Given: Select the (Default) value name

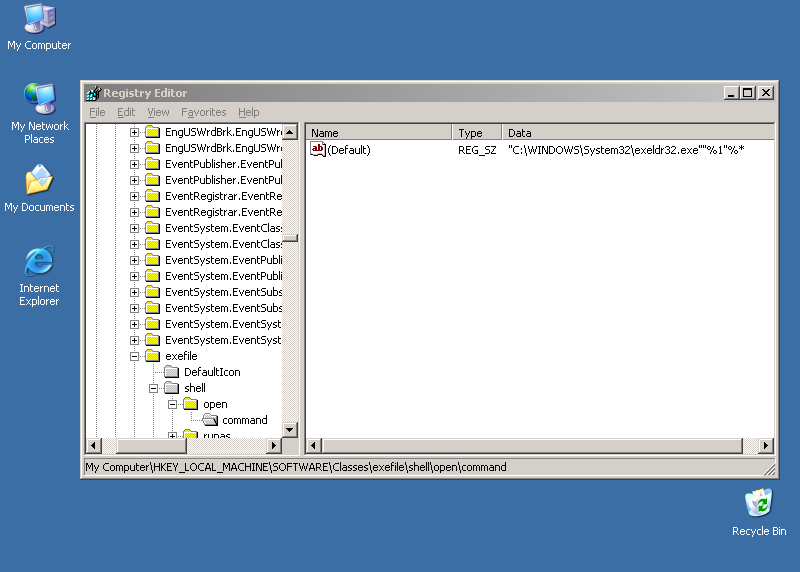Looking at the screenshot, I should click(x=349, y=150).
